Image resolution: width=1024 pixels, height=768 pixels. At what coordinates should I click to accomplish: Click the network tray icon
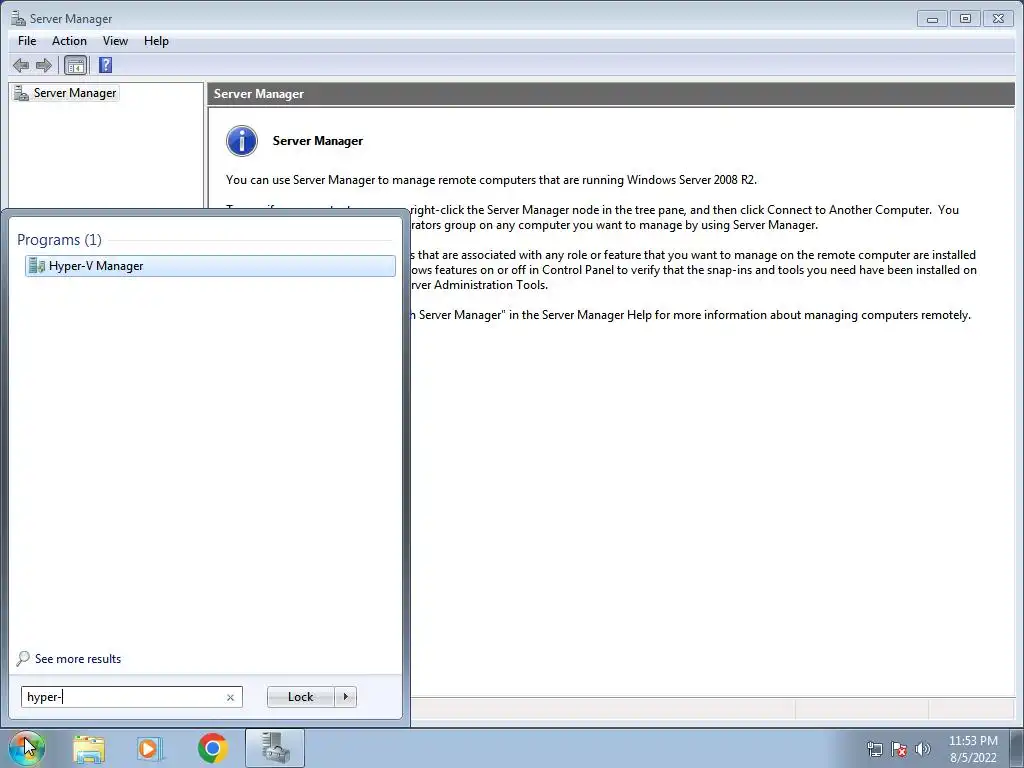coord(874,749)
